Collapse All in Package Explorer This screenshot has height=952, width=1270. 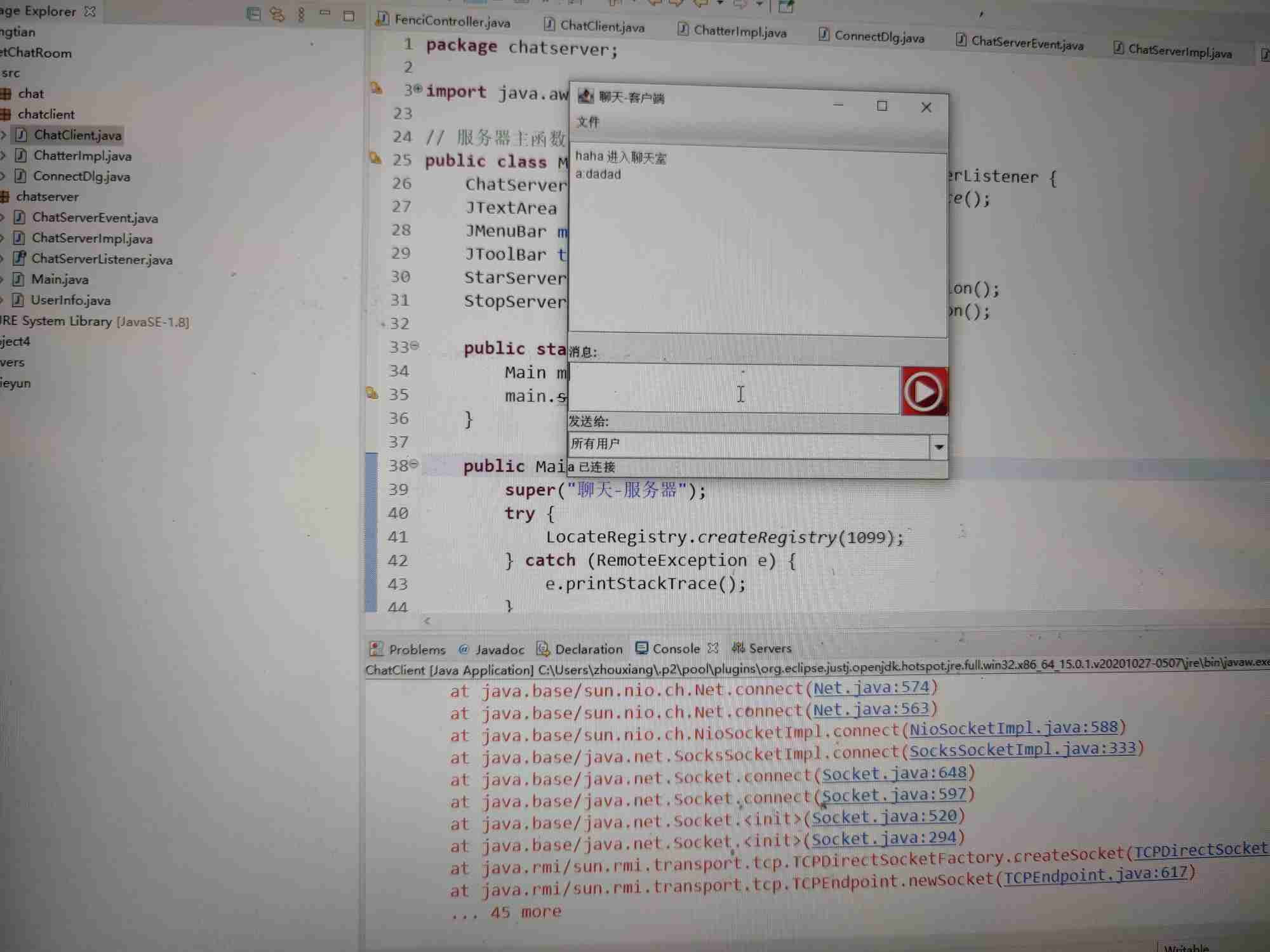pyautogui.click(x=253, y=14)
